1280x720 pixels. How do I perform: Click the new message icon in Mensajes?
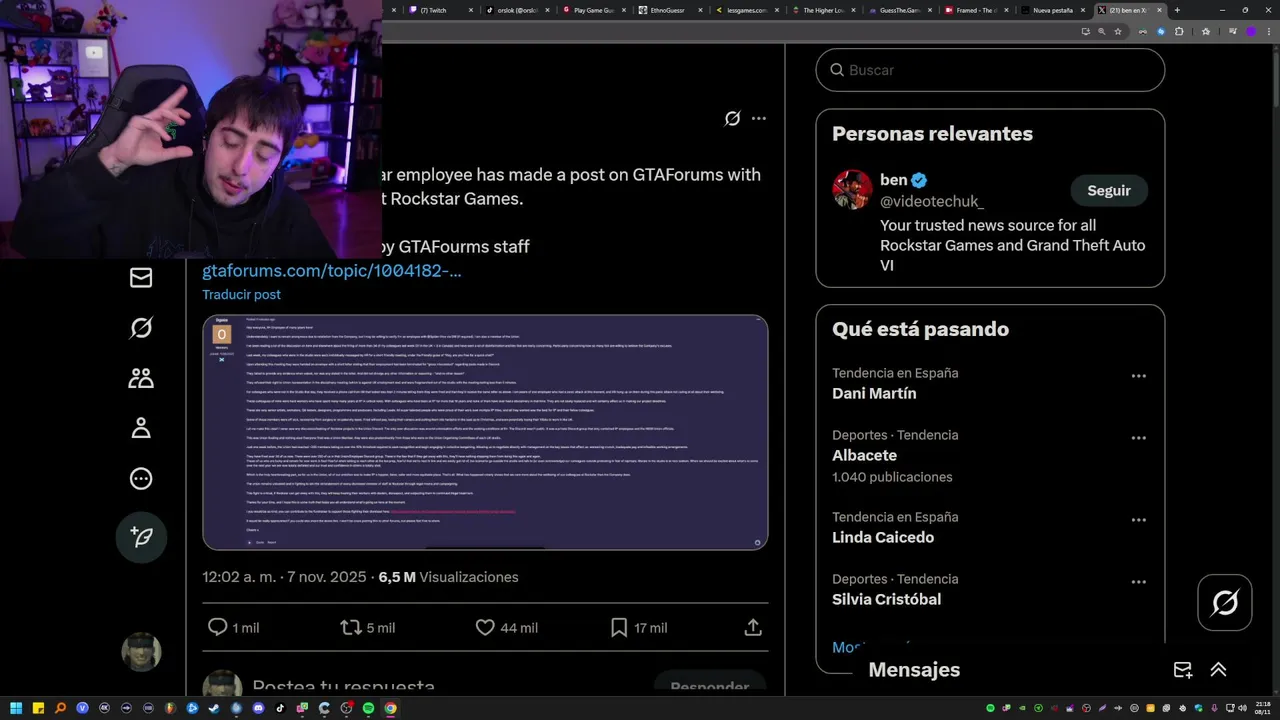pyautogui.click(x=1182, y=670)
